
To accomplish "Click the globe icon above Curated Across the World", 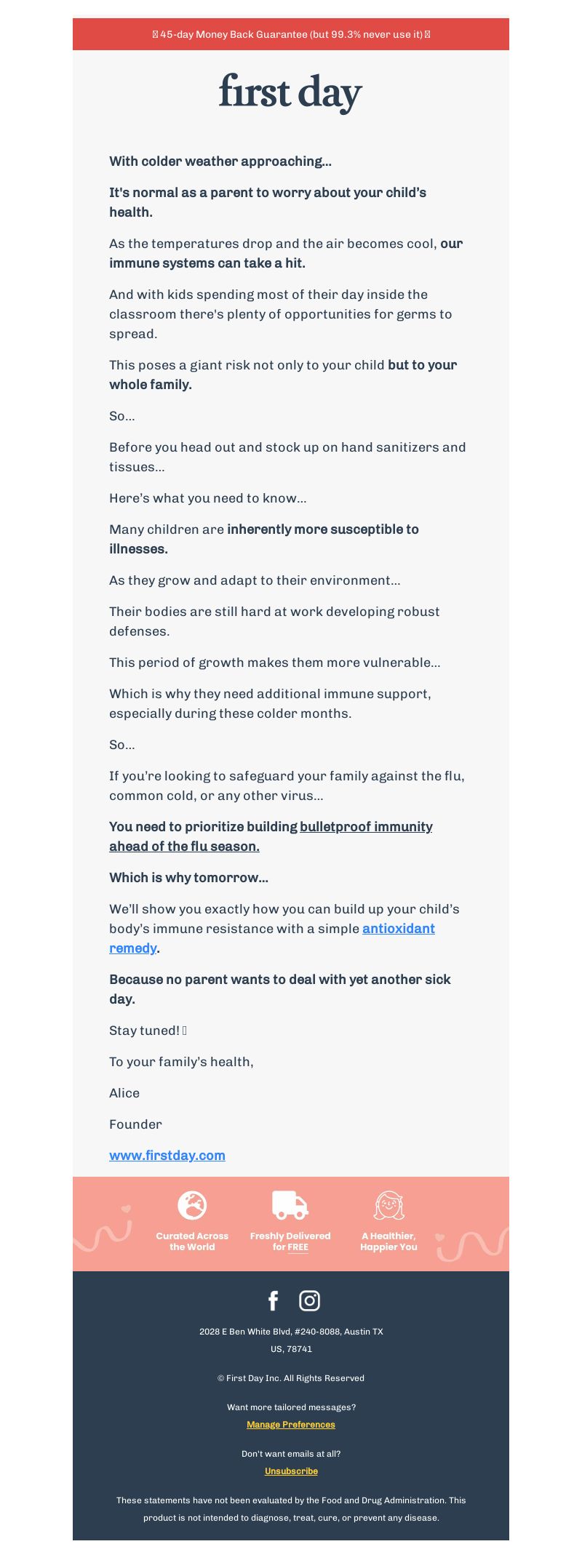I will pos(192,1205).
